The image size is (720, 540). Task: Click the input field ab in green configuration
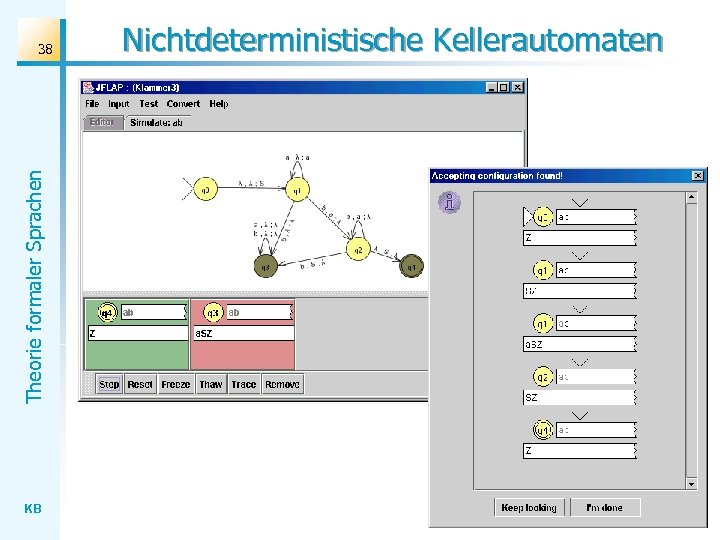[x=154, y=312]
